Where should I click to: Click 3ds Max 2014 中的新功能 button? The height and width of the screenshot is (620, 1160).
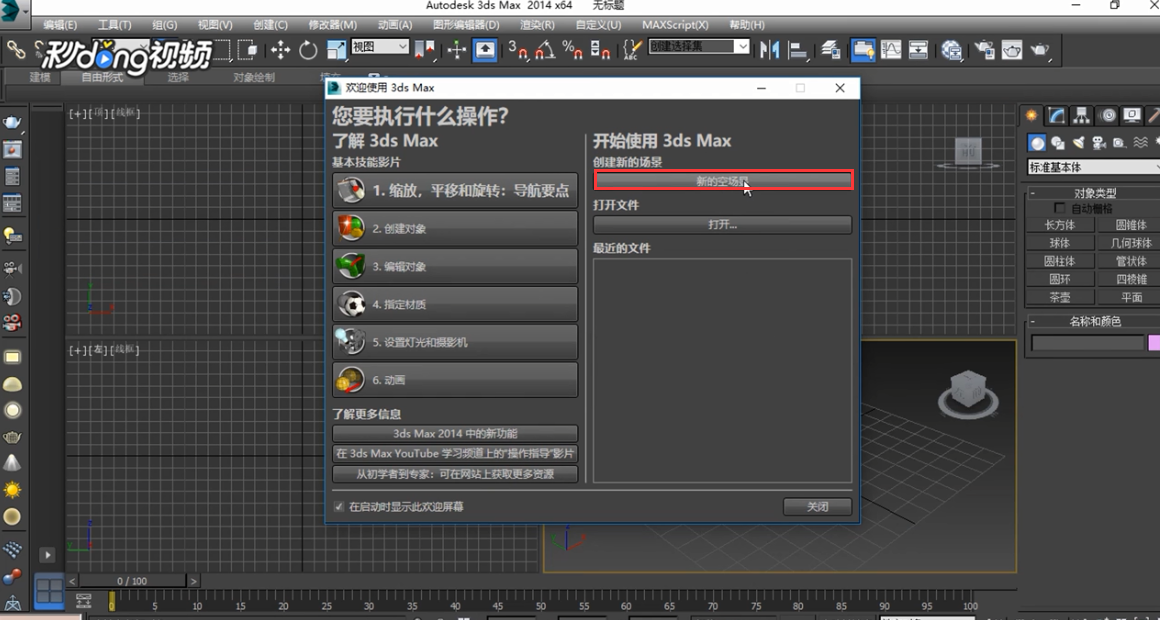(x=455, y=434)
